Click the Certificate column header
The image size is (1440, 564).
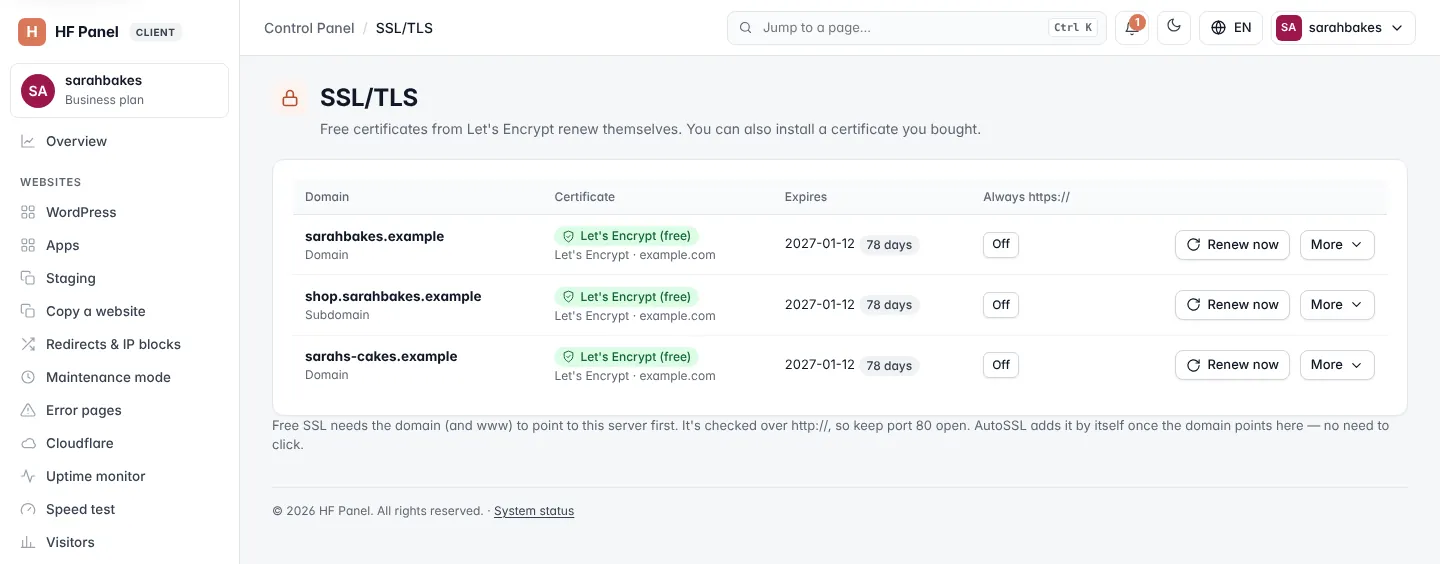tap(585, 197)
